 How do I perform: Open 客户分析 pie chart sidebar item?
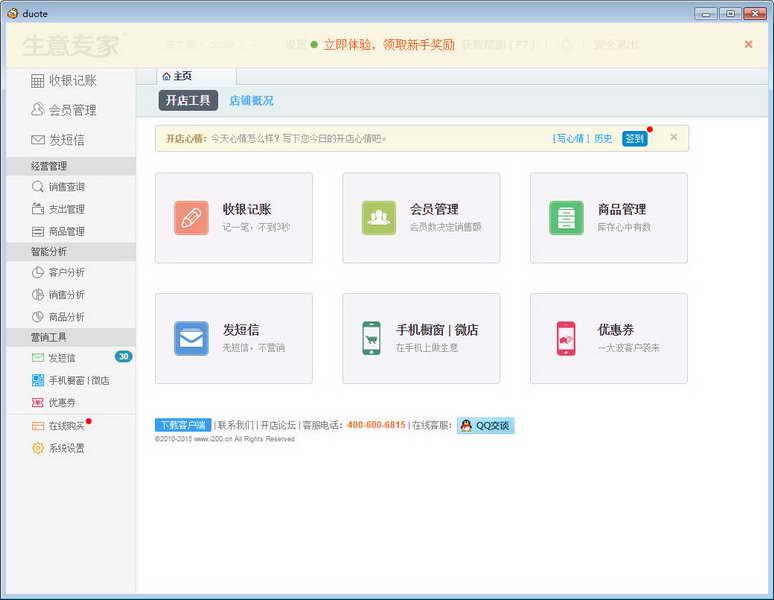[x=58, y=272]
